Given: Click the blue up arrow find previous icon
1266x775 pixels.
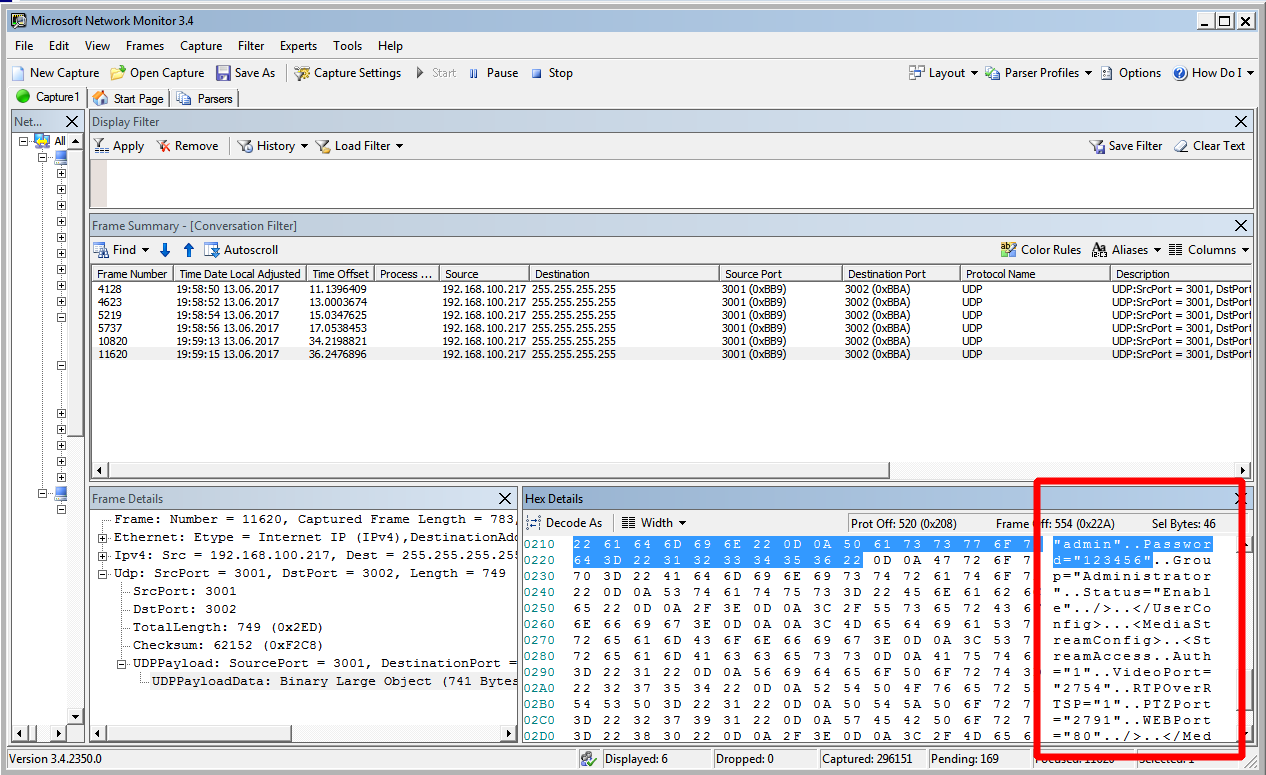Looking at the screenshot, I should 188,250.
